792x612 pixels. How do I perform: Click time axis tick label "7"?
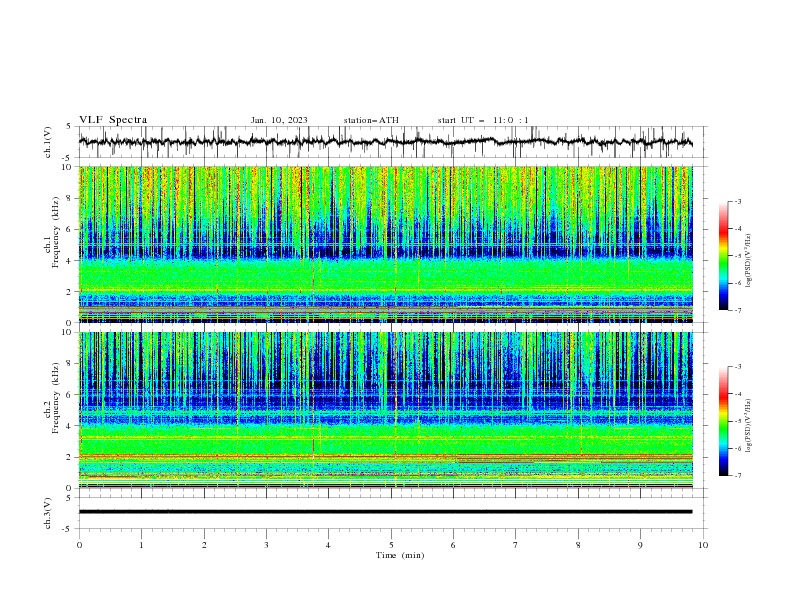[x=516, y=545]
